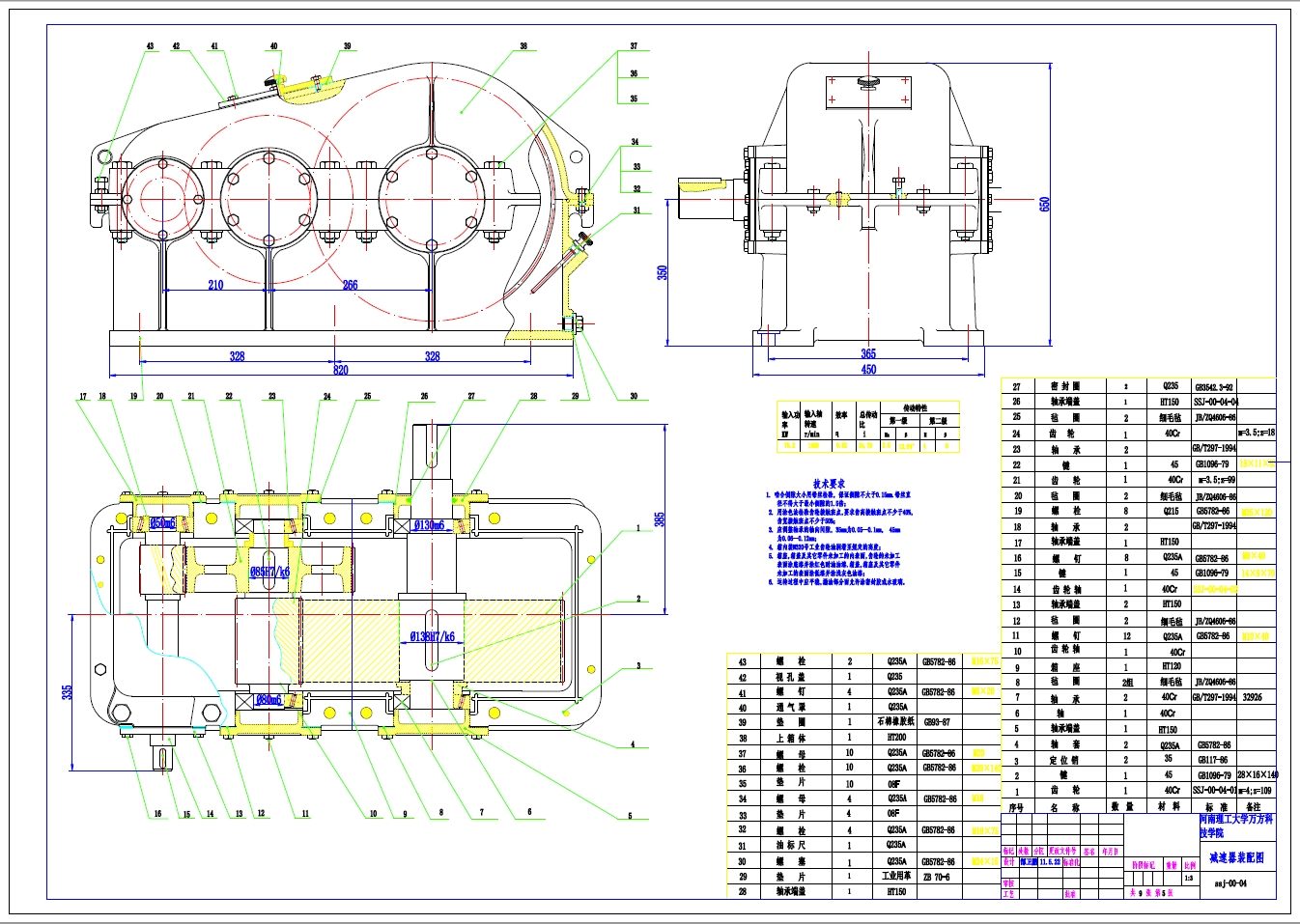
Task: Click the 备注 column header
Action: 1253,807
